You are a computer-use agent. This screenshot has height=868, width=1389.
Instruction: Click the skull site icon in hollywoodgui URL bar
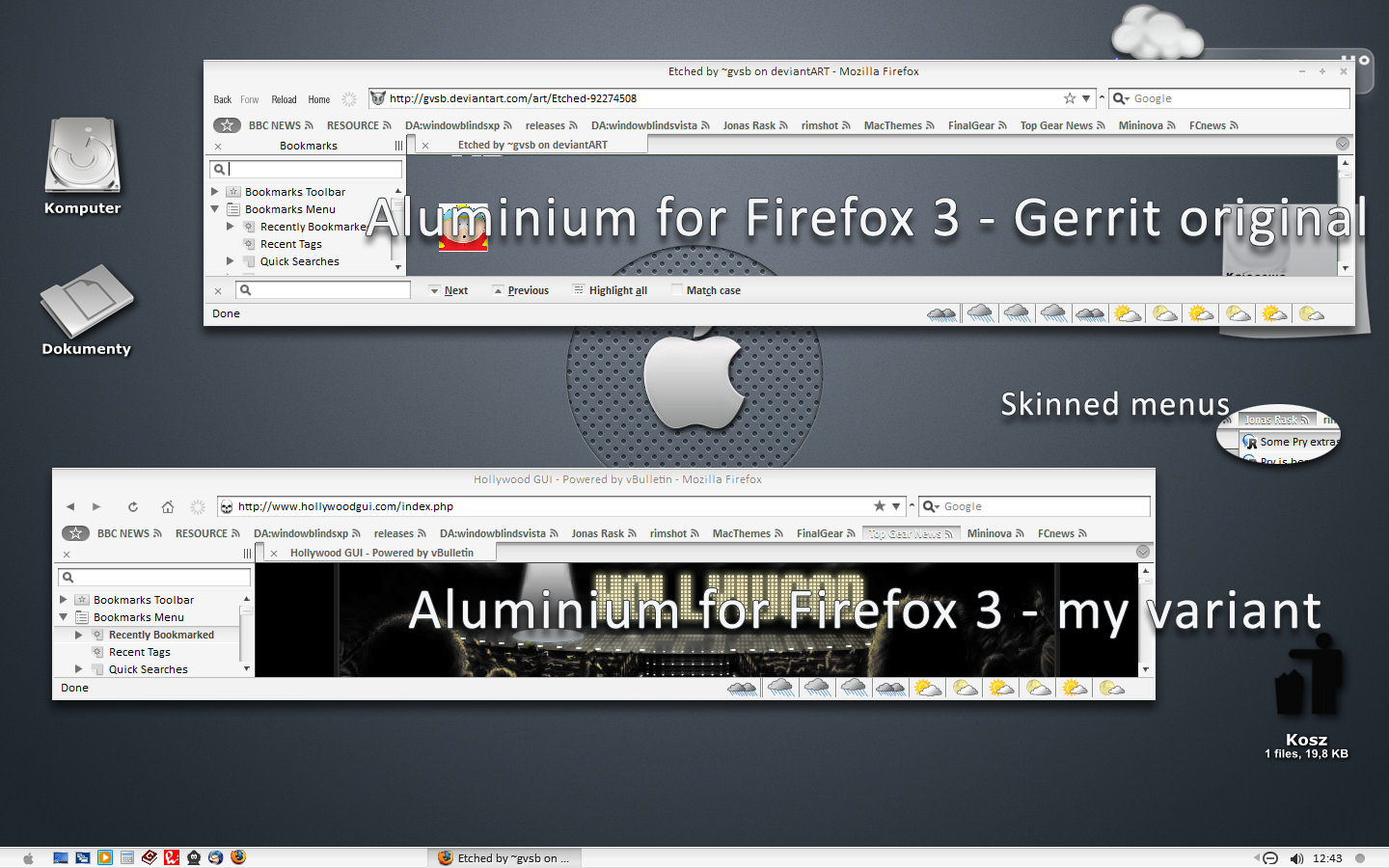coord(227,506)
